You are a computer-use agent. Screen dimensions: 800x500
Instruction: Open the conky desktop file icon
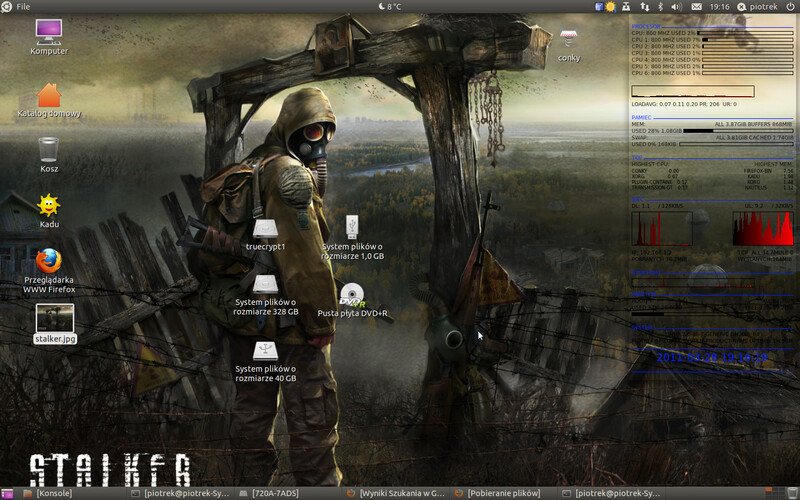569,40
